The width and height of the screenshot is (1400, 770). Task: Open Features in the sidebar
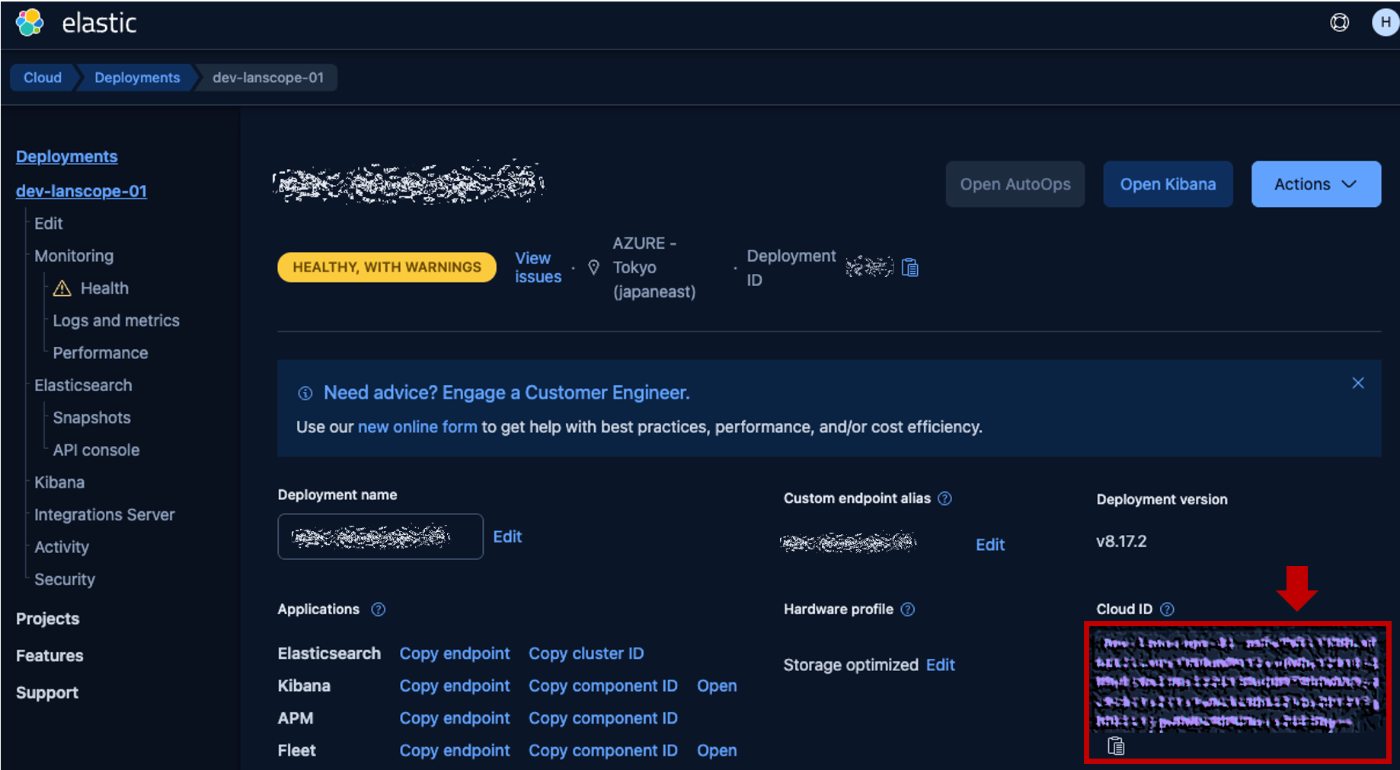pyautogui.click(x=50, y=655)
